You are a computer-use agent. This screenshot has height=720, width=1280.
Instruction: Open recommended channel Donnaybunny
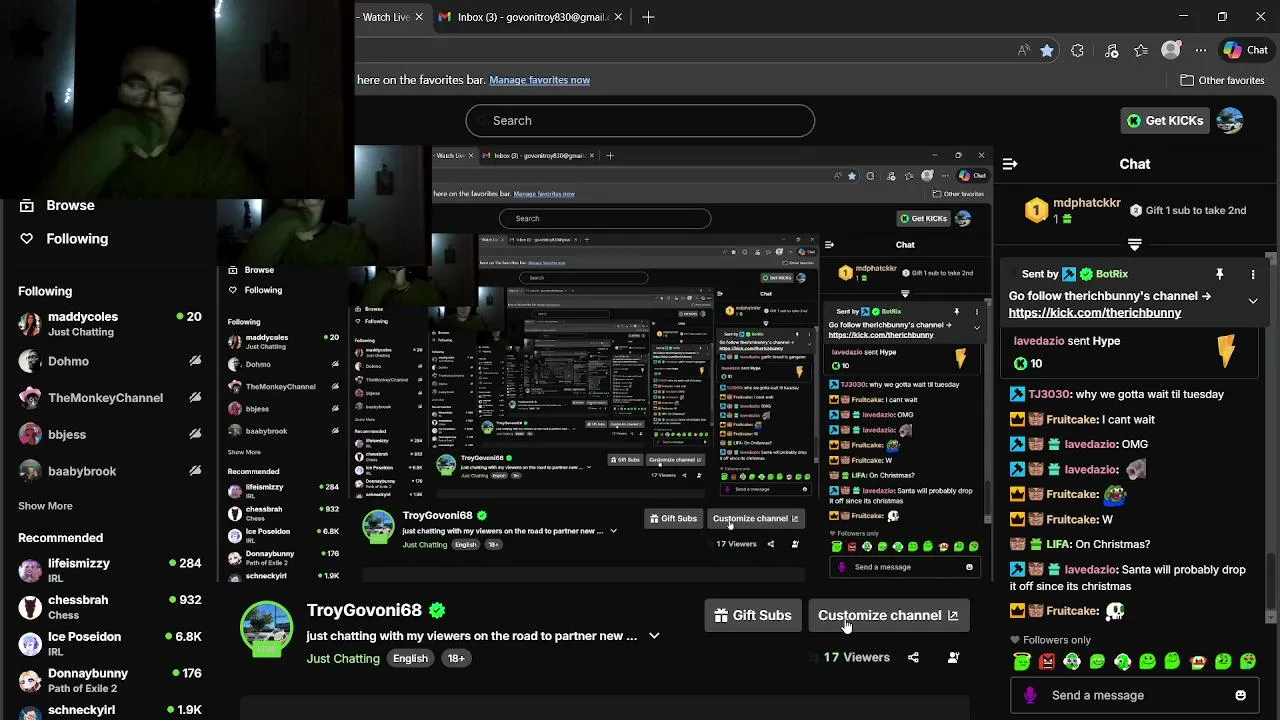(109, 680)
